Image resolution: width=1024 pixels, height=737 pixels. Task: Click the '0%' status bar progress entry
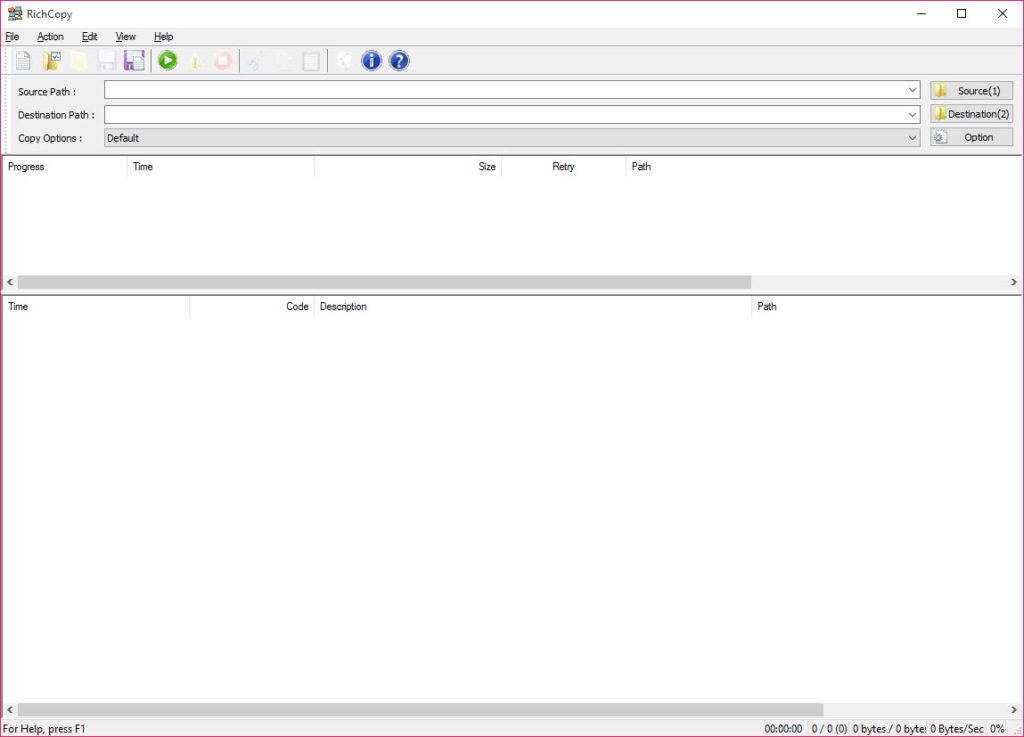[997, 729]
